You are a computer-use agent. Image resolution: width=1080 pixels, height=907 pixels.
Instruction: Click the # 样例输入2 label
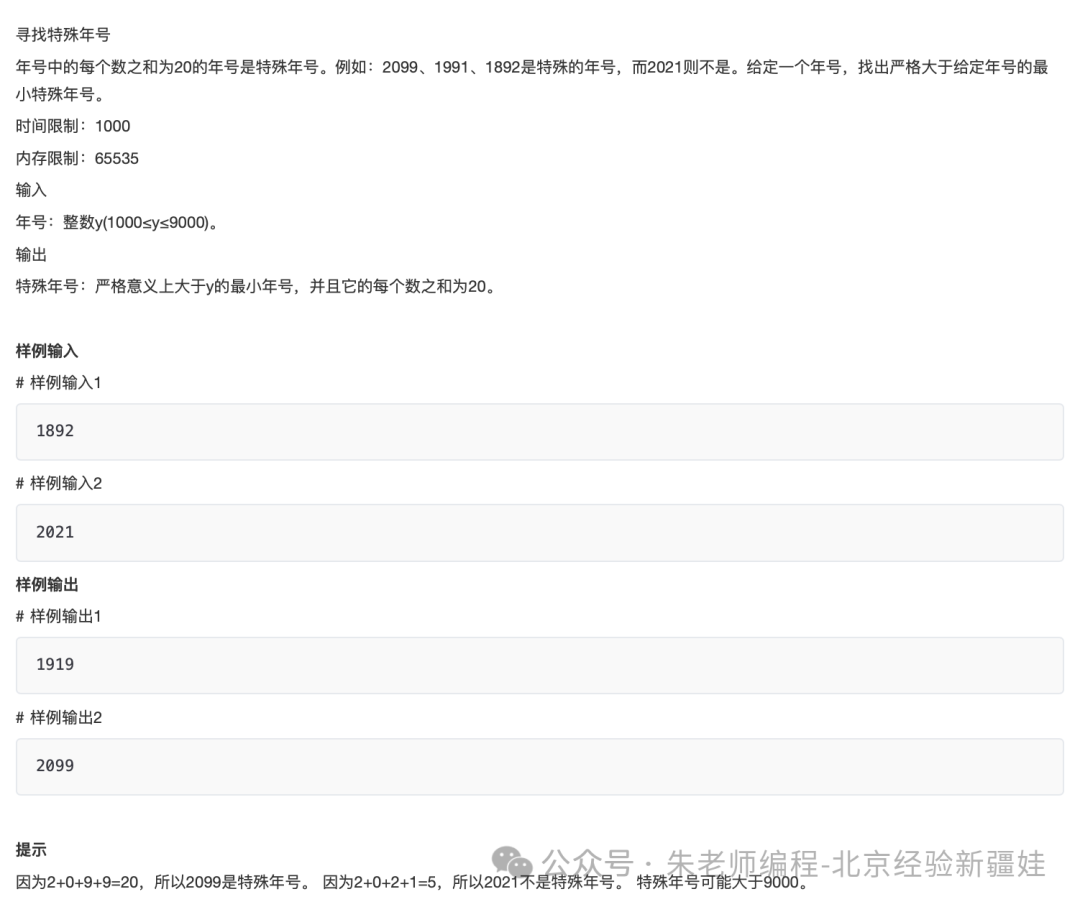pos(59,483)
